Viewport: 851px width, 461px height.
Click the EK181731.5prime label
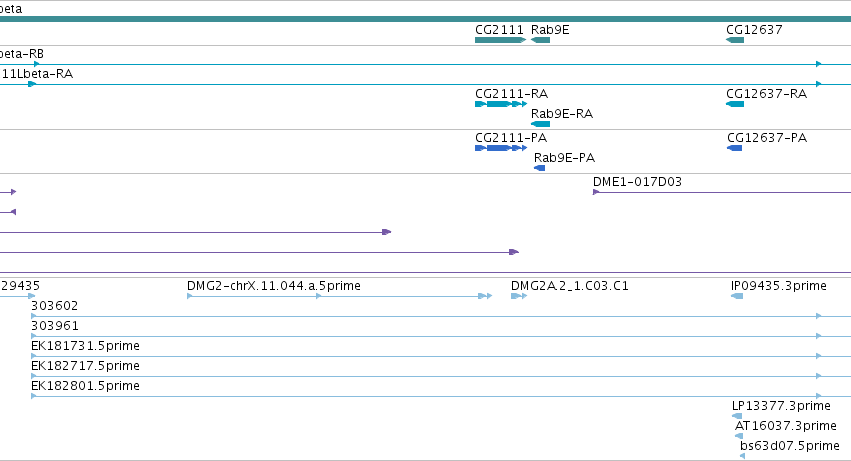[x=85, y=346]
